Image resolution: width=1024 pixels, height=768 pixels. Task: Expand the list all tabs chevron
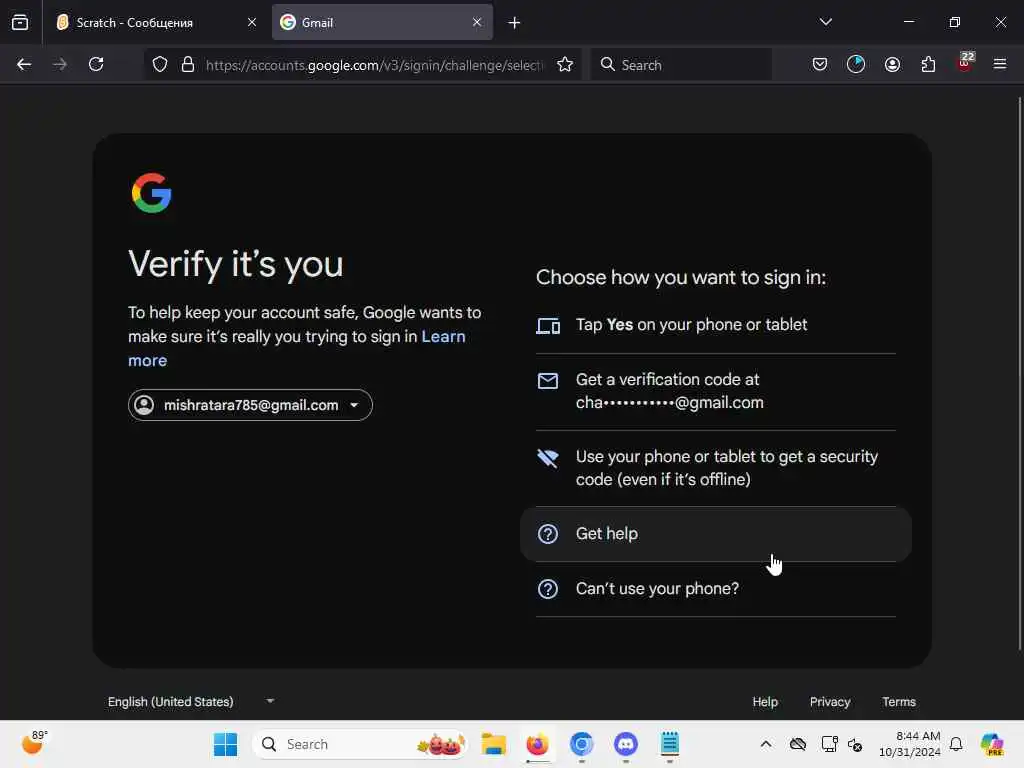coord(825,22)
